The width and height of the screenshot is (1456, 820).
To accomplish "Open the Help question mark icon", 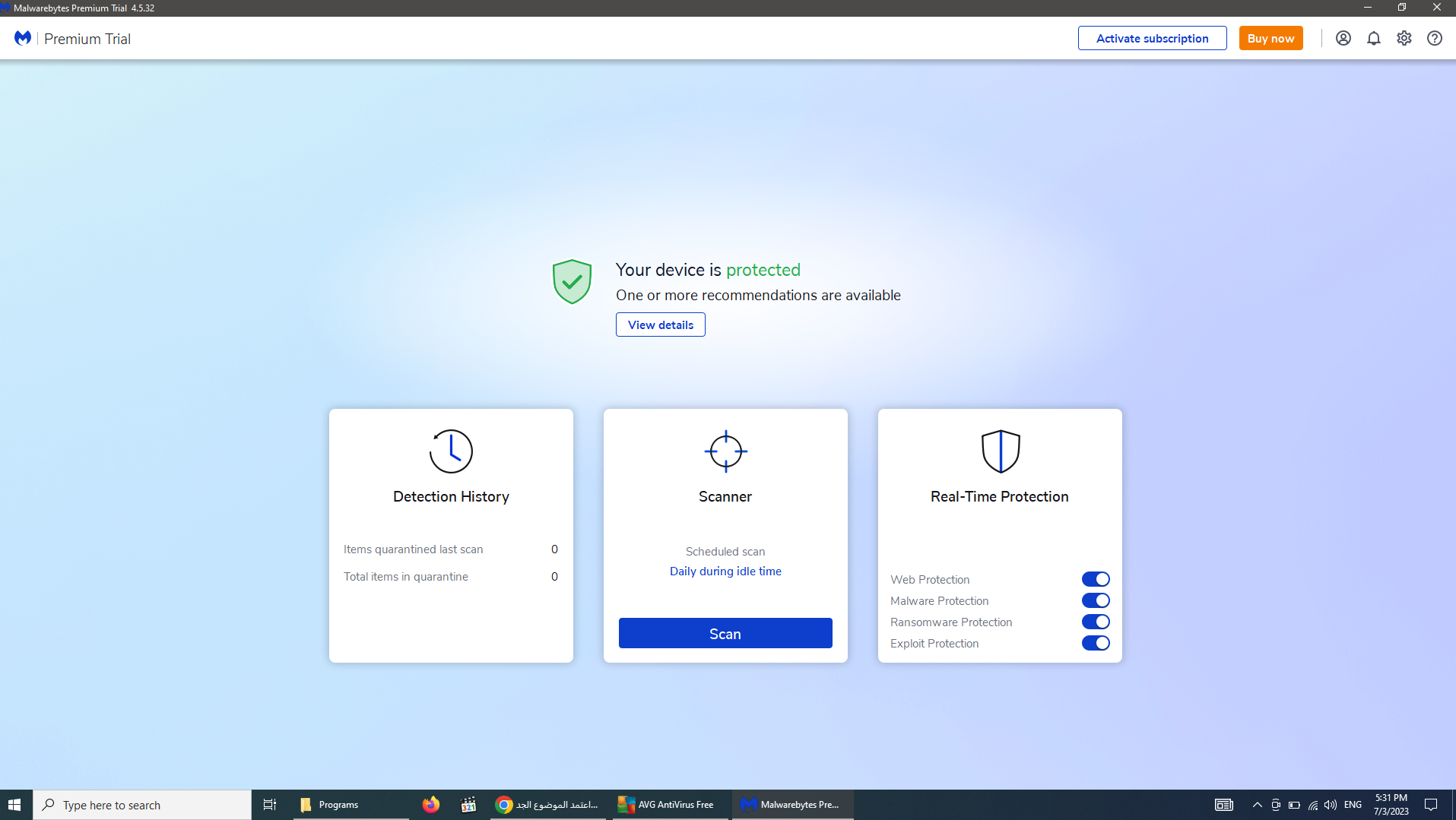I will point(1435,38).
